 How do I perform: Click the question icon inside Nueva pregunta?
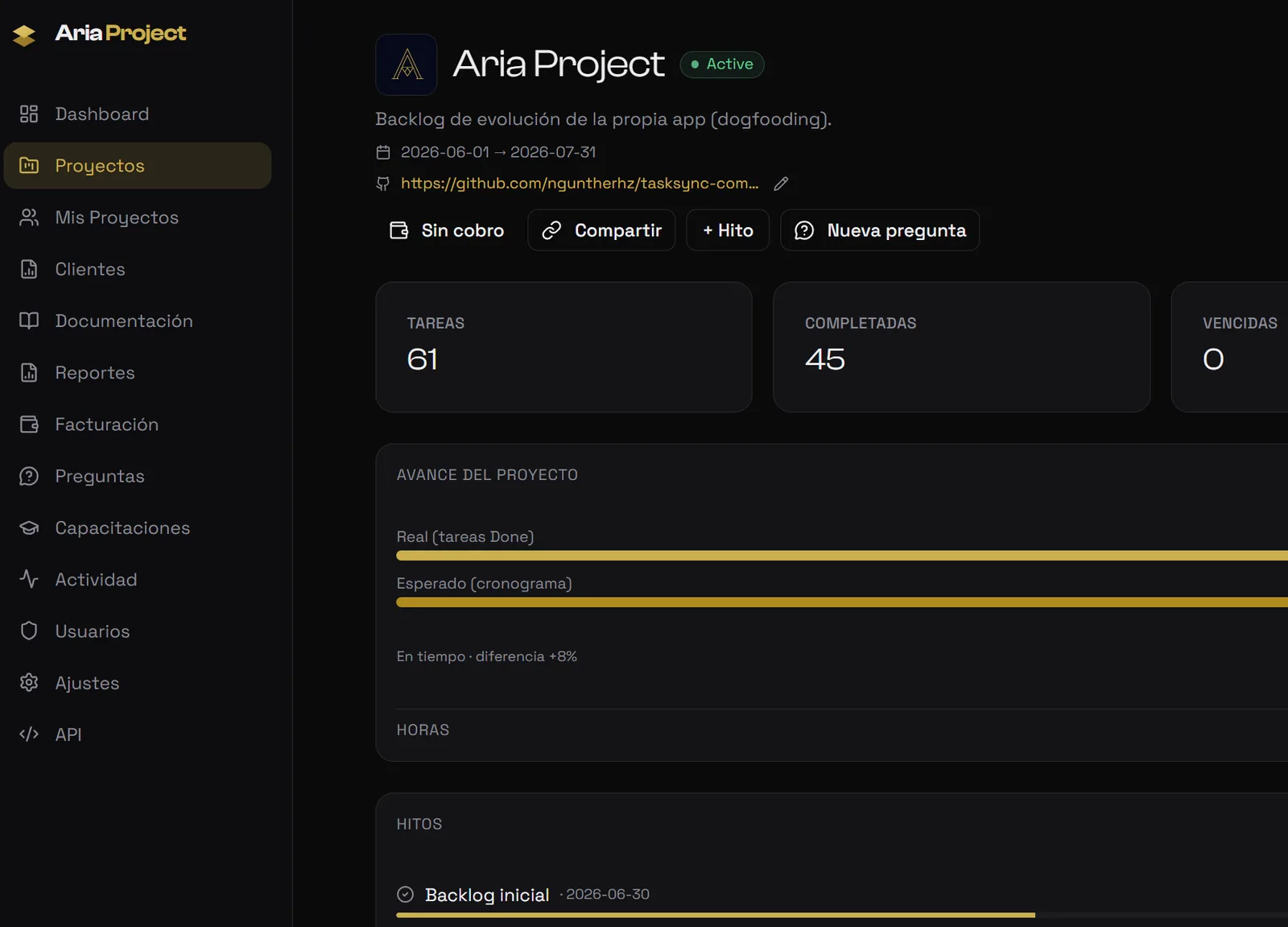click(804, 230)
